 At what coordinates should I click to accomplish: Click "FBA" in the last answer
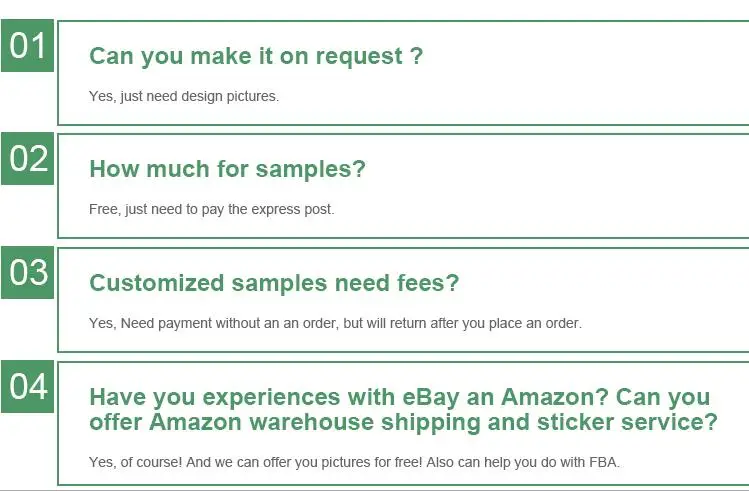(x=603, y=461)
